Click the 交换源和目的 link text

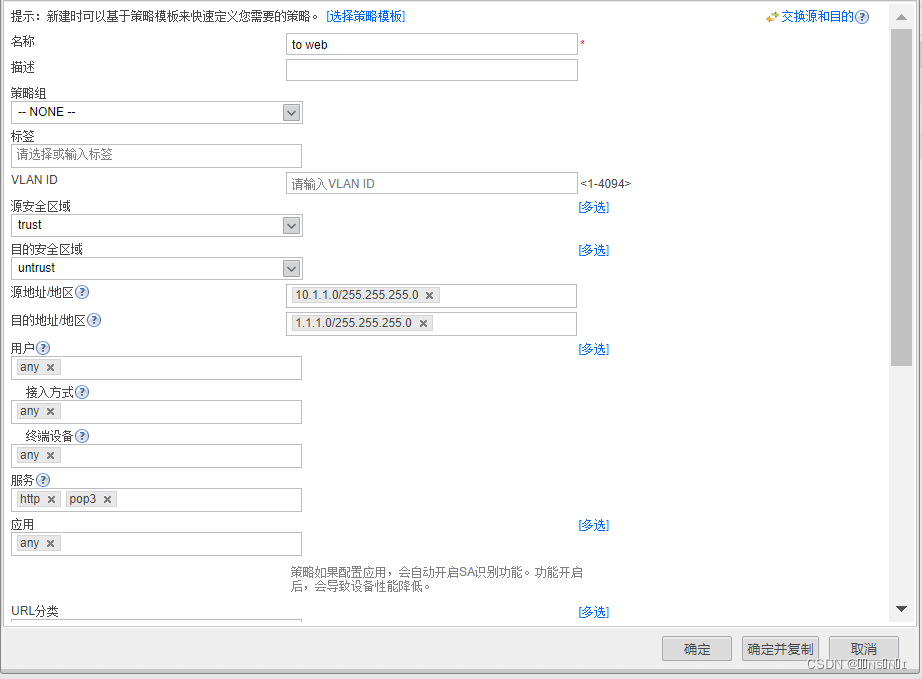817,16
